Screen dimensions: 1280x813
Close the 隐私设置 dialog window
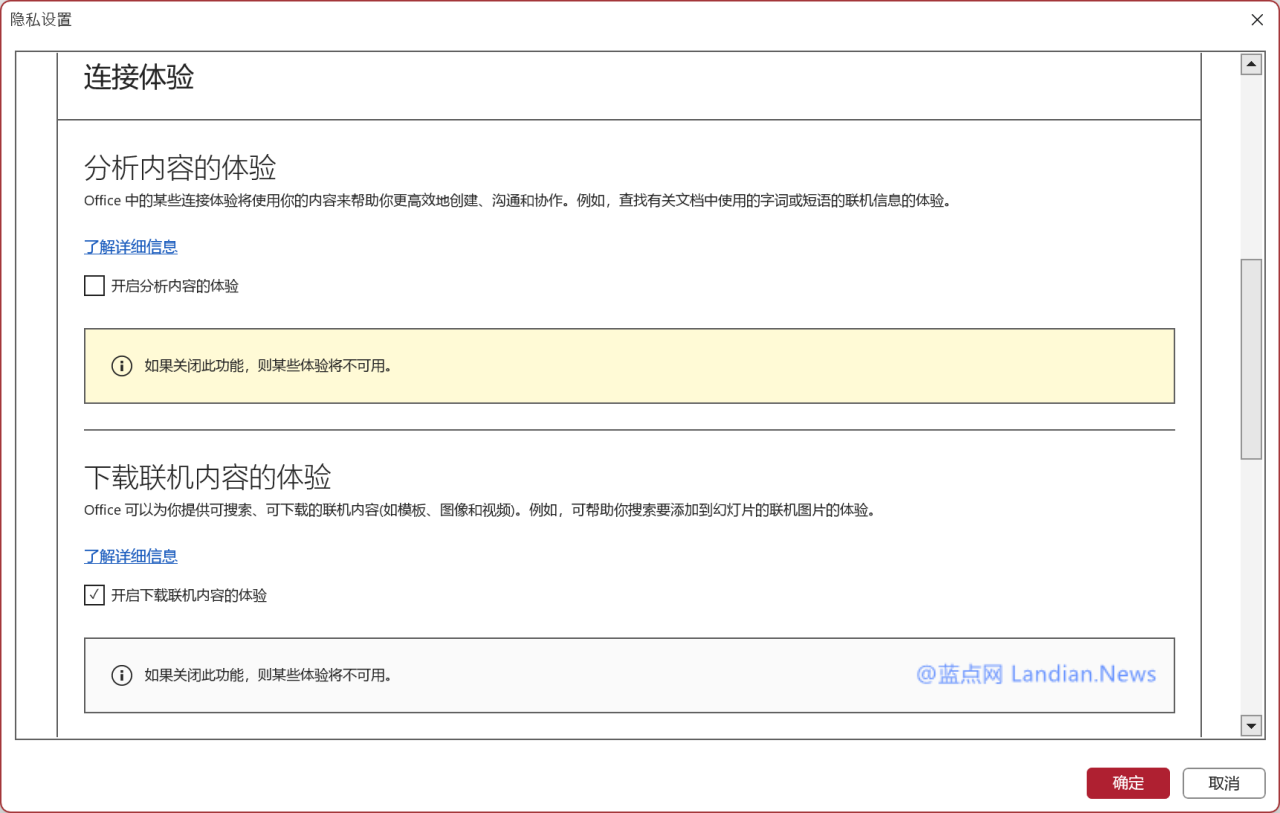[x=1257, y=20]
